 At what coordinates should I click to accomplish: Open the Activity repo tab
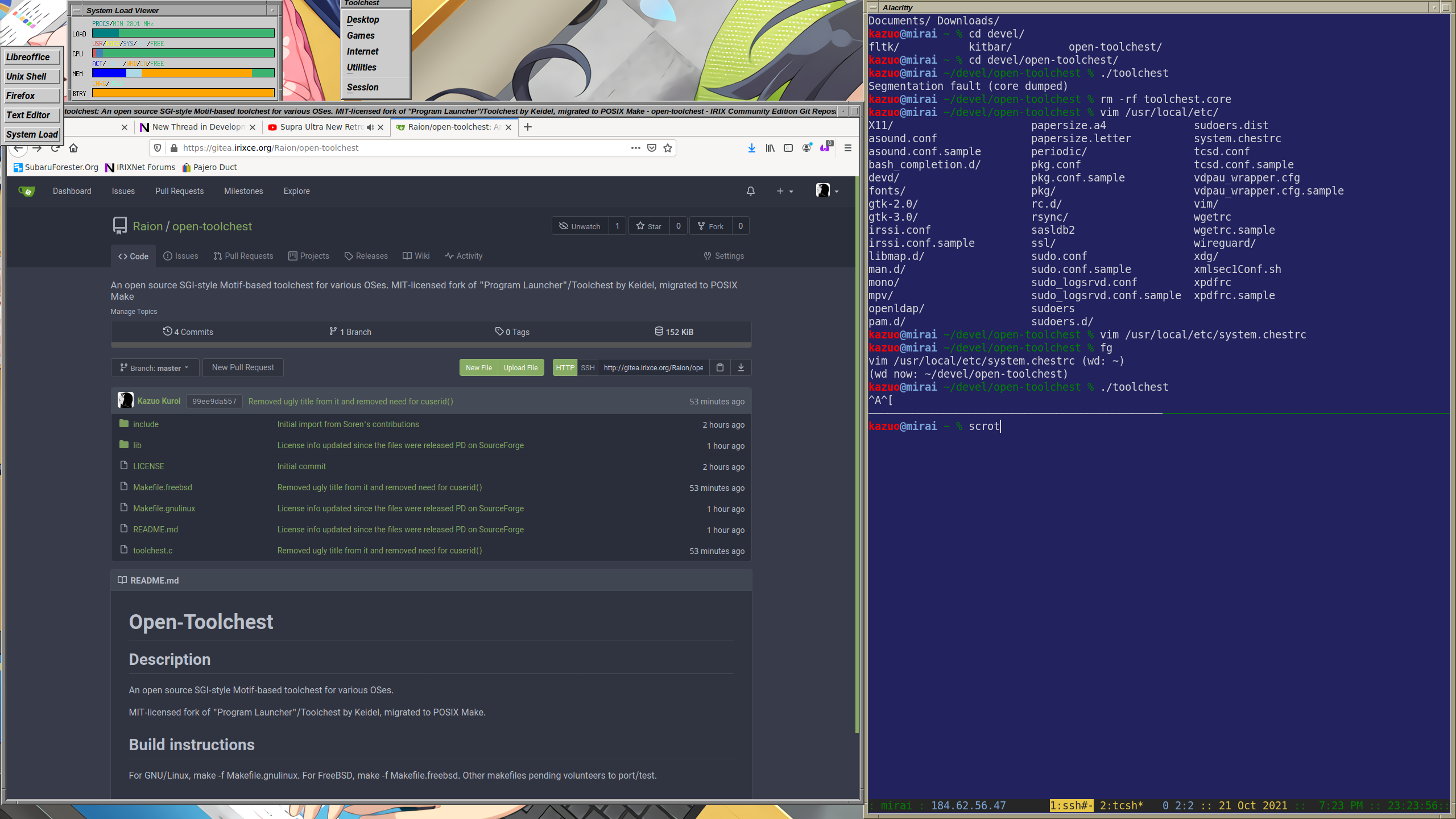coord(464,256)
